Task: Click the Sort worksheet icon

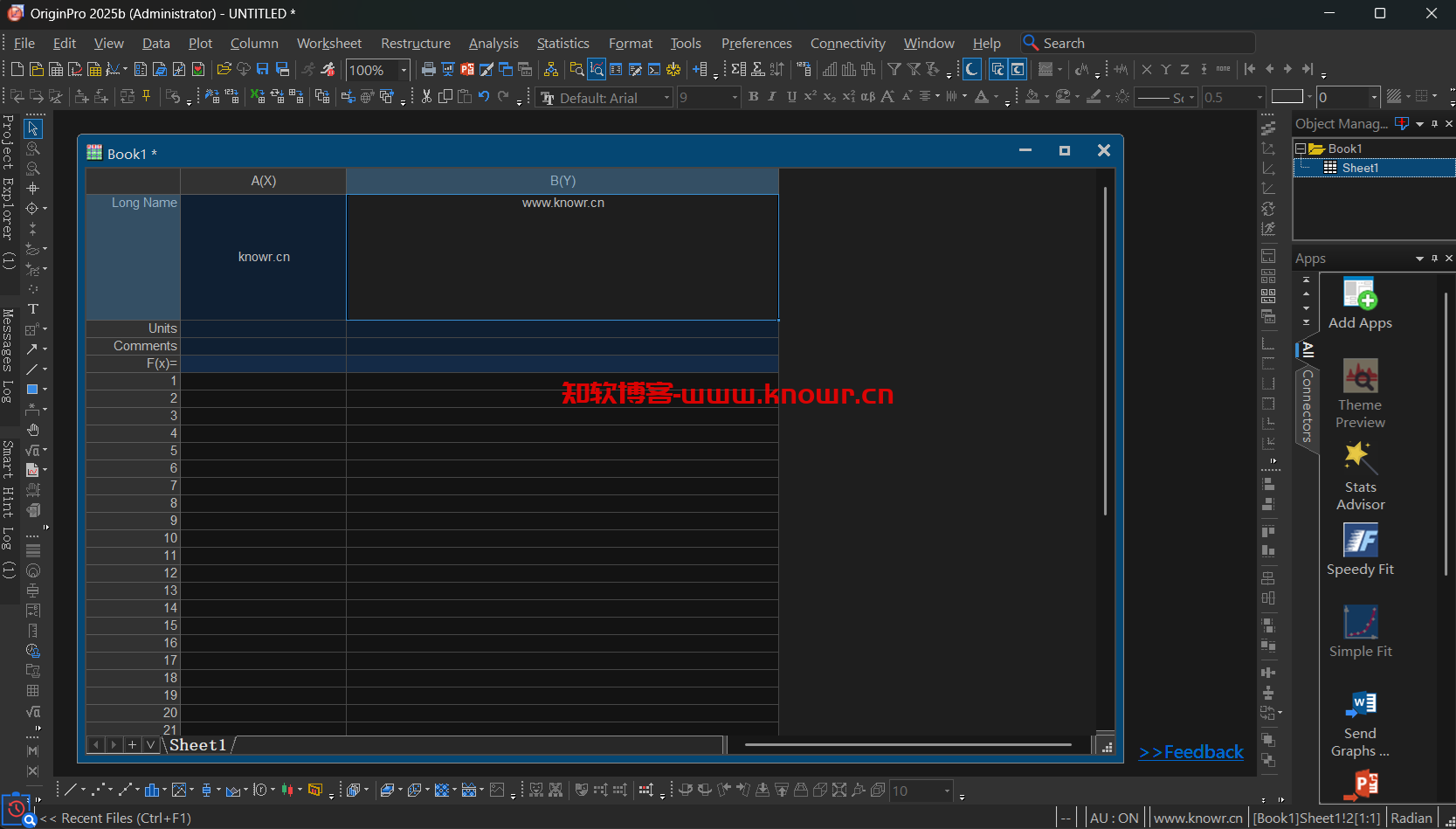Action: coord(776,69)
